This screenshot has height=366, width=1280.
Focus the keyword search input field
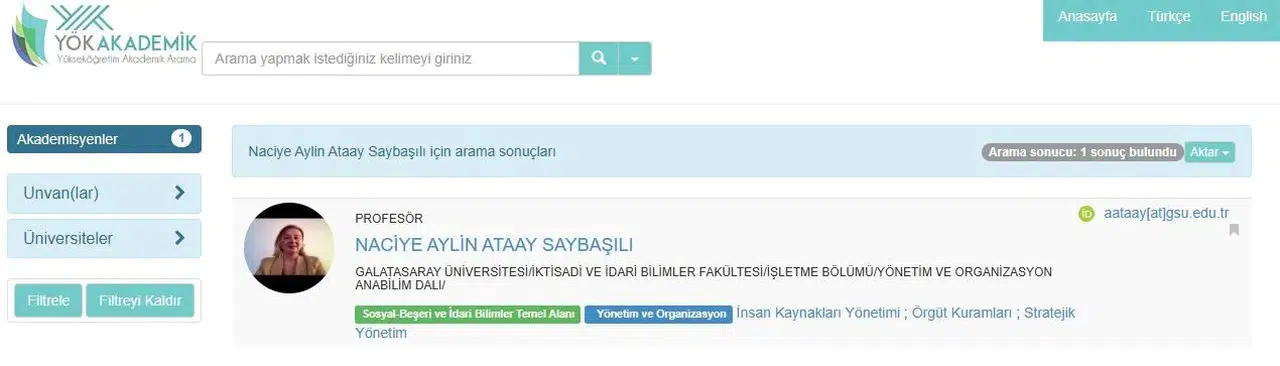(x=391, y=59)
